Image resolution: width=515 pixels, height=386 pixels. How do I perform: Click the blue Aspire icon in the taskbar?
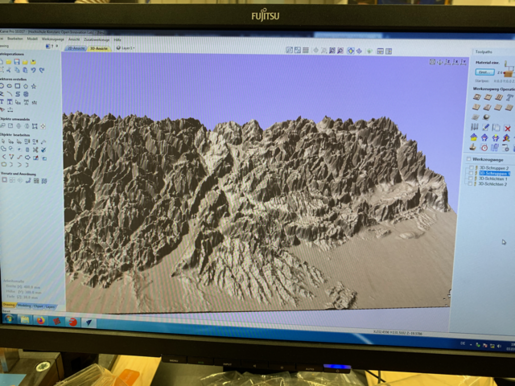click(x=89, y=322)
